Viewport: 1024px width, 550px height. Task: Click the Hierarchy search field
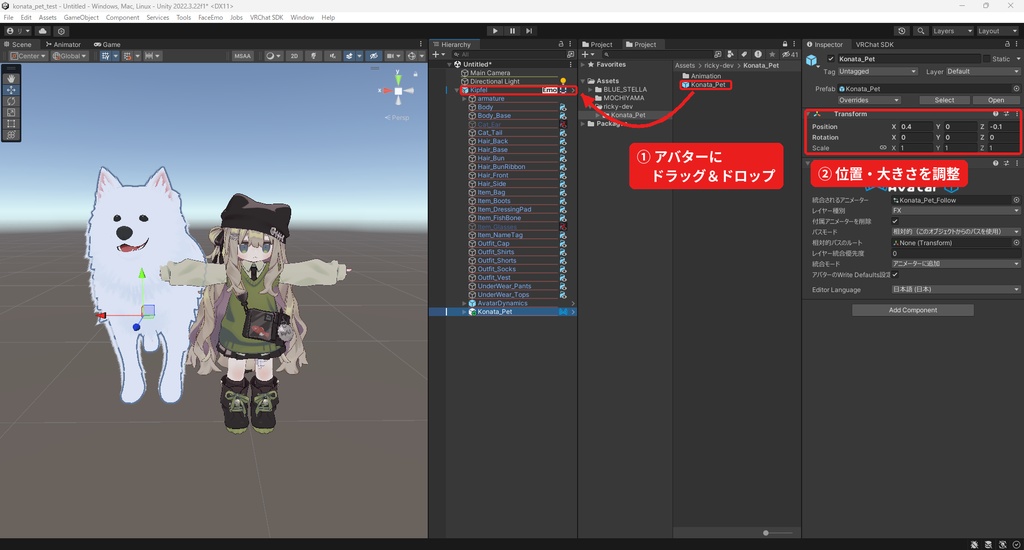tap(508, 55)
